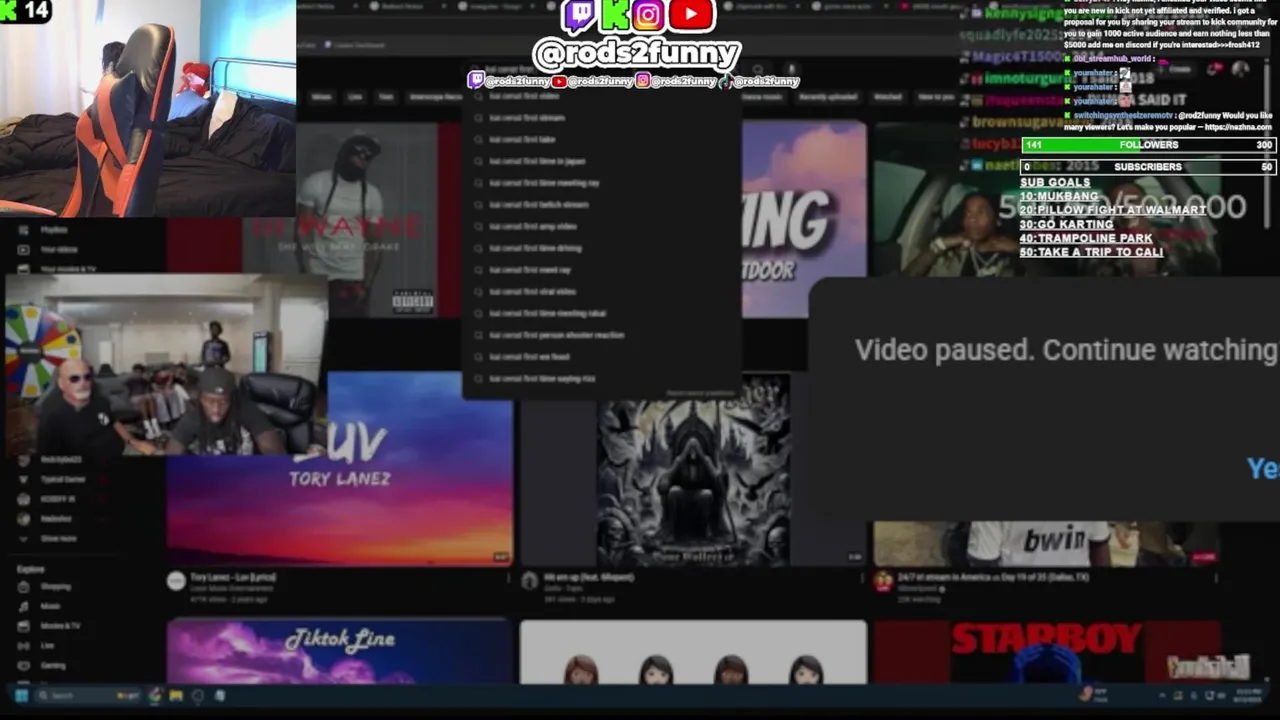Select suggestion 'kai cenat first stream'
The width and height of the screenshot is (1280, 720).
600,118
